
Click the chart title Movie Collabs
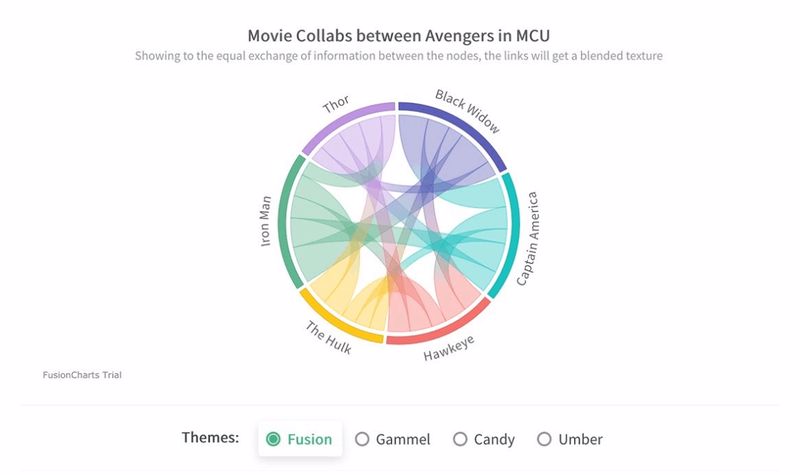[x=398, y=36]
